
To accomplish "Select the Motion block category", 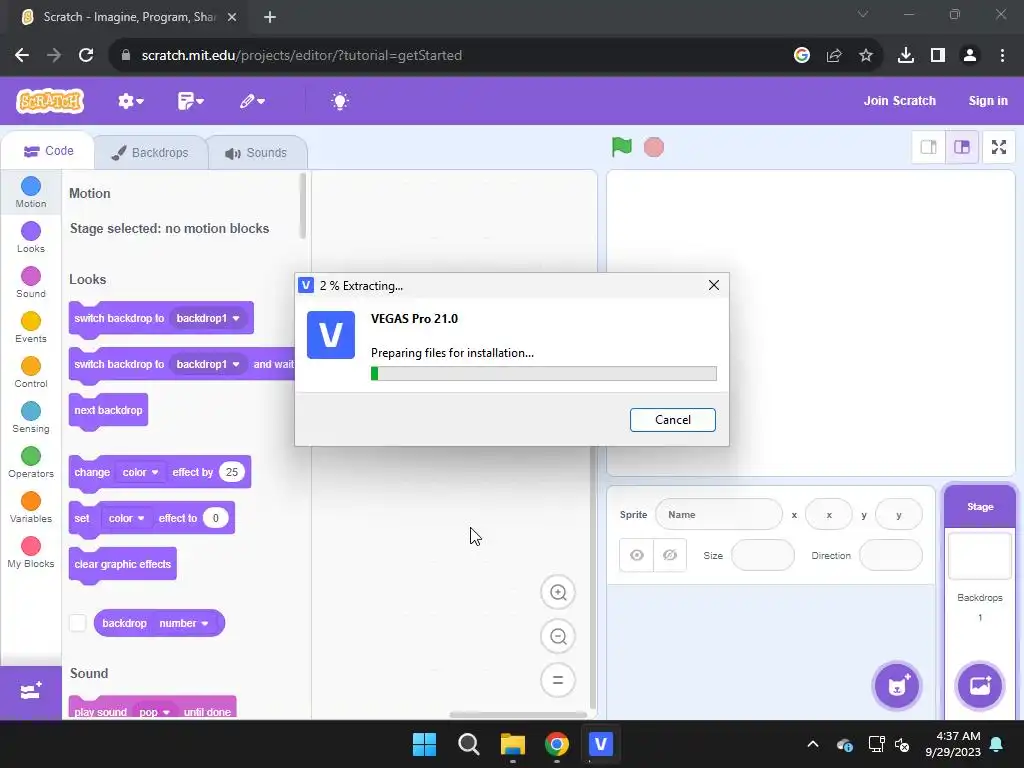I will click(x=31, y=192).
